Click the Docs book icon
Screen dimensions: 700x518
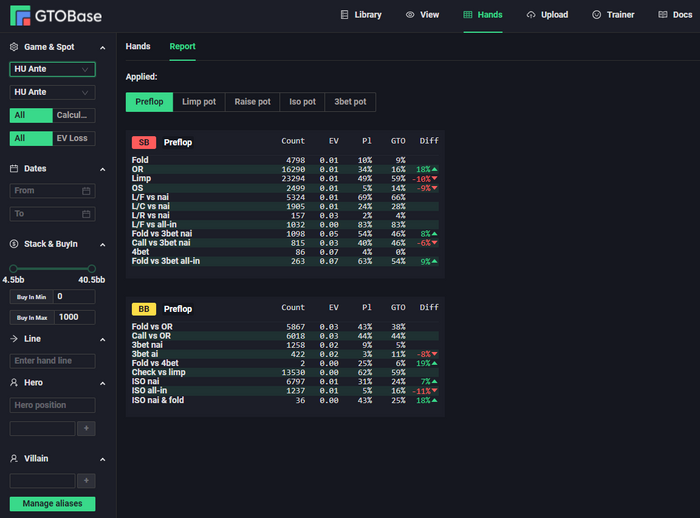tap(662, 15)
